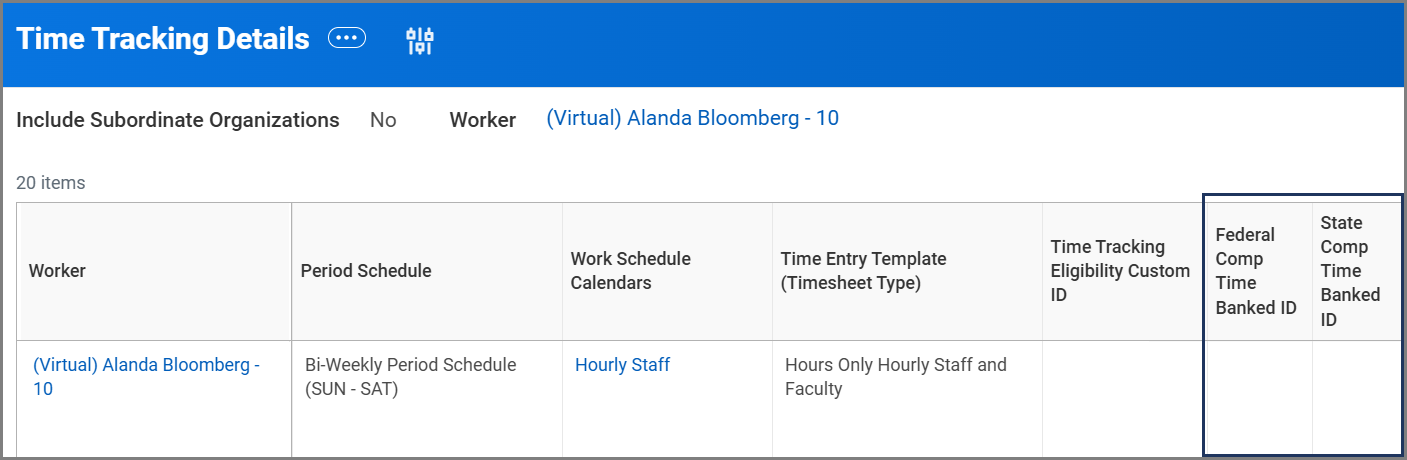Click the filter settings sliders icon
1407x460 pixels.
pyautogui.click(x=419, y=40)
